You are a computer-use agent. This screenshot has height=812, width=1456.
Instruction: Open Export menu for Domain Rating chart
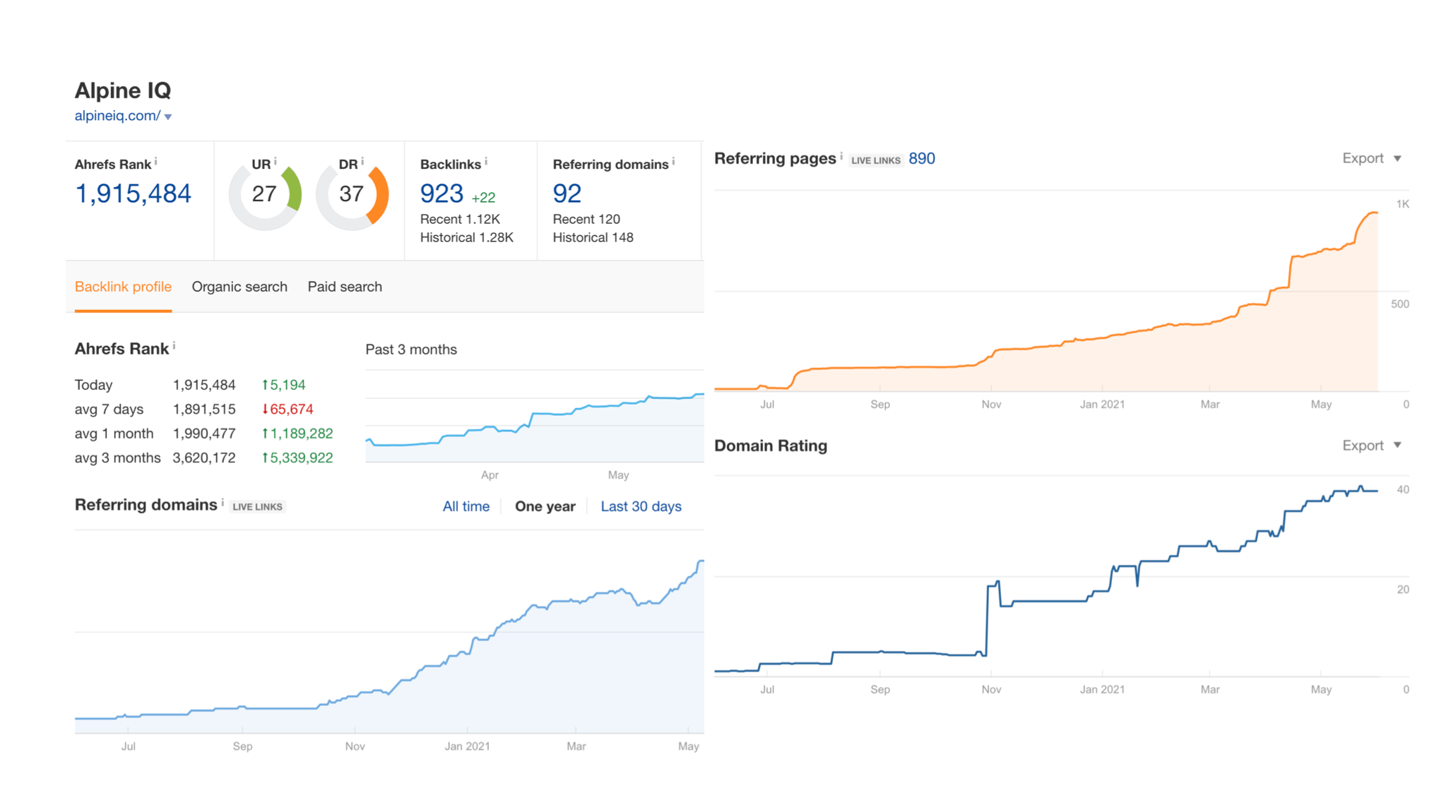click(1371, 446)
